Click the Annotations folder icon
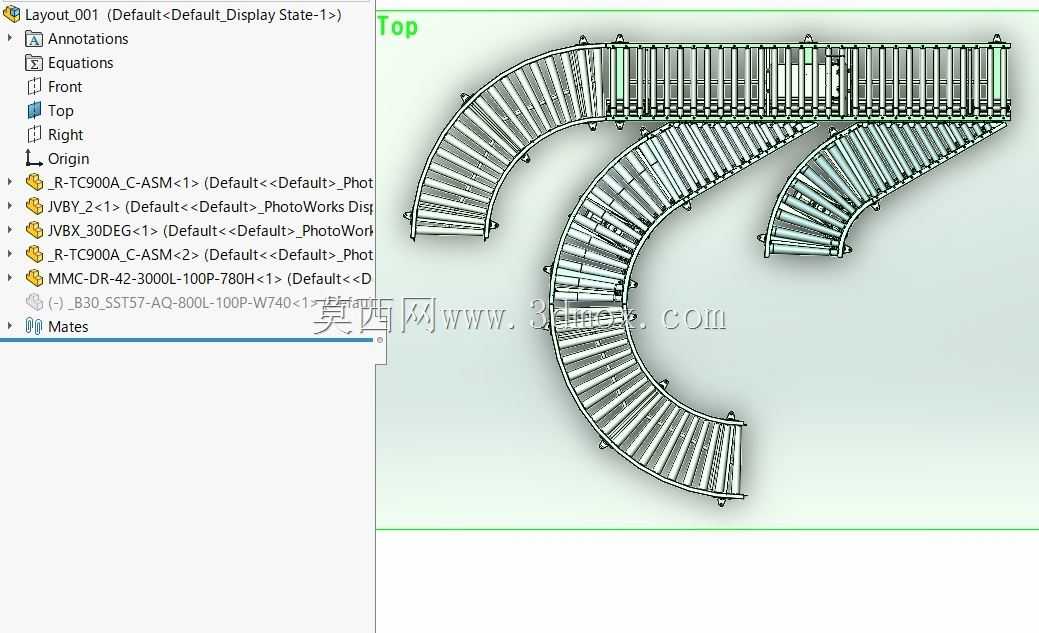 tap(34, 39)
